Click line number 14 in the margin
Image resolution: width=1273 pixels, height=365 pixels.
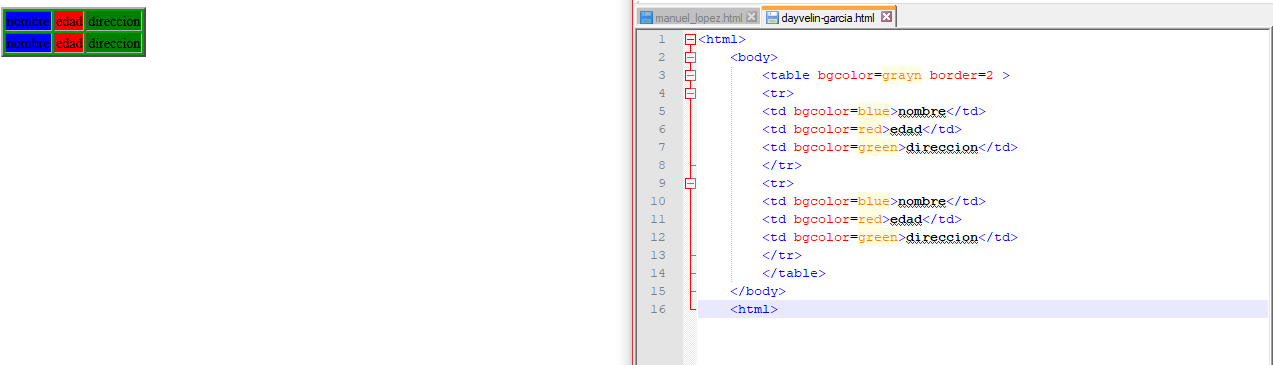(x=657, y=273)
